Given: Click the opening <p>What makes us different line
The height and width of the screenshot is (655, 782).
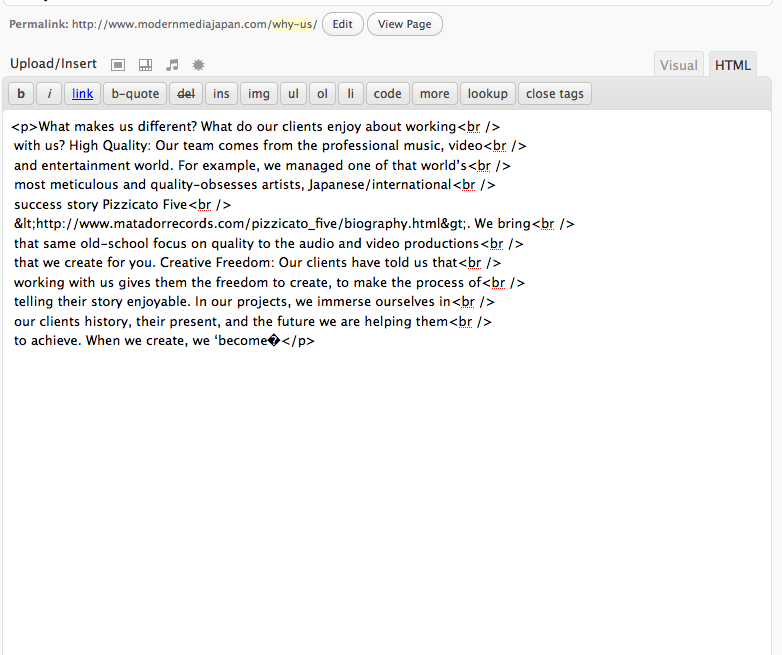Looking at the screenshot, I should tap(255, 127).
